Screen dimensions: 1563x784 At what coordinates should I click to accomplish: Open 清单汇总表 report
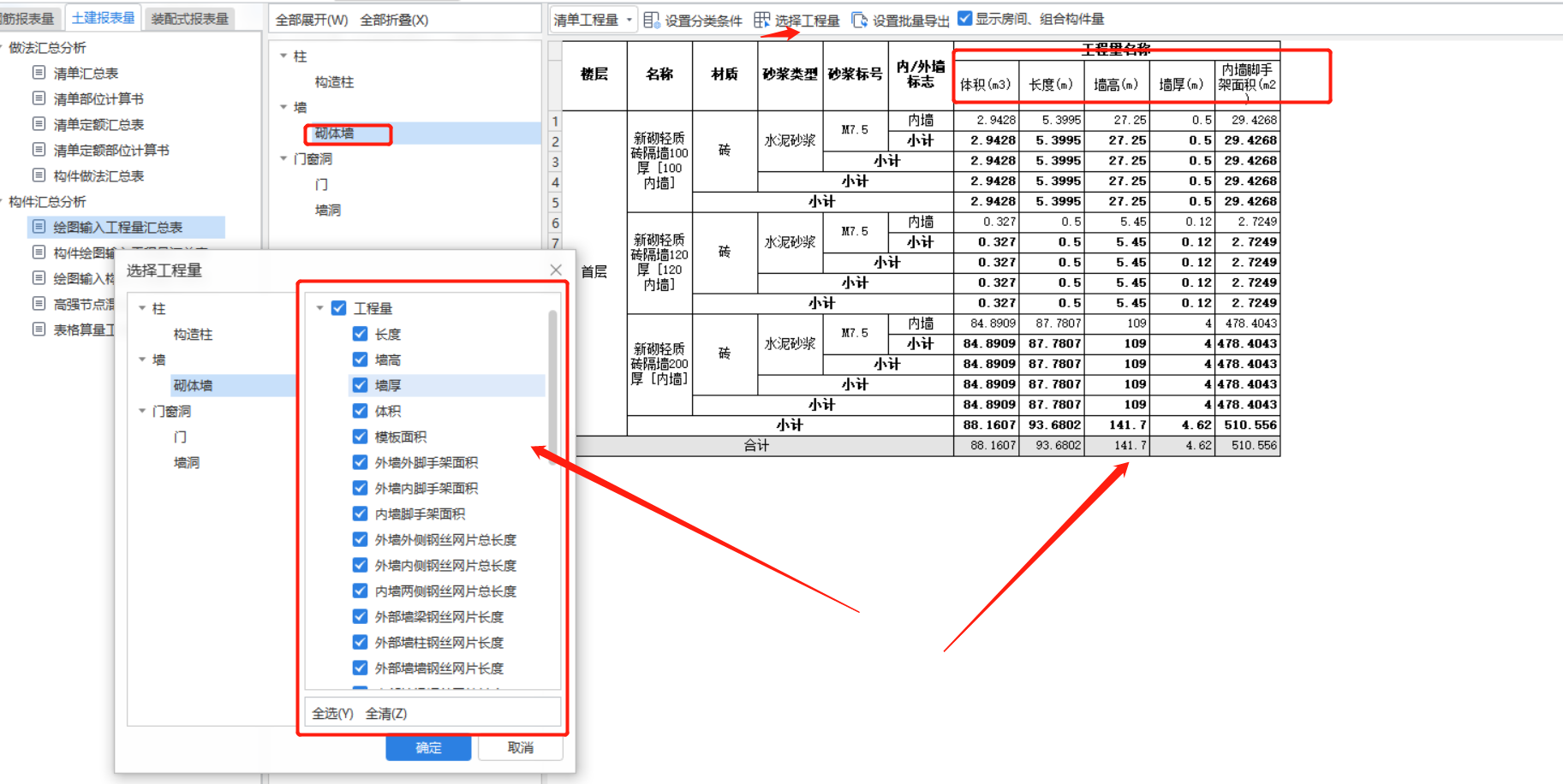[86, 73]
